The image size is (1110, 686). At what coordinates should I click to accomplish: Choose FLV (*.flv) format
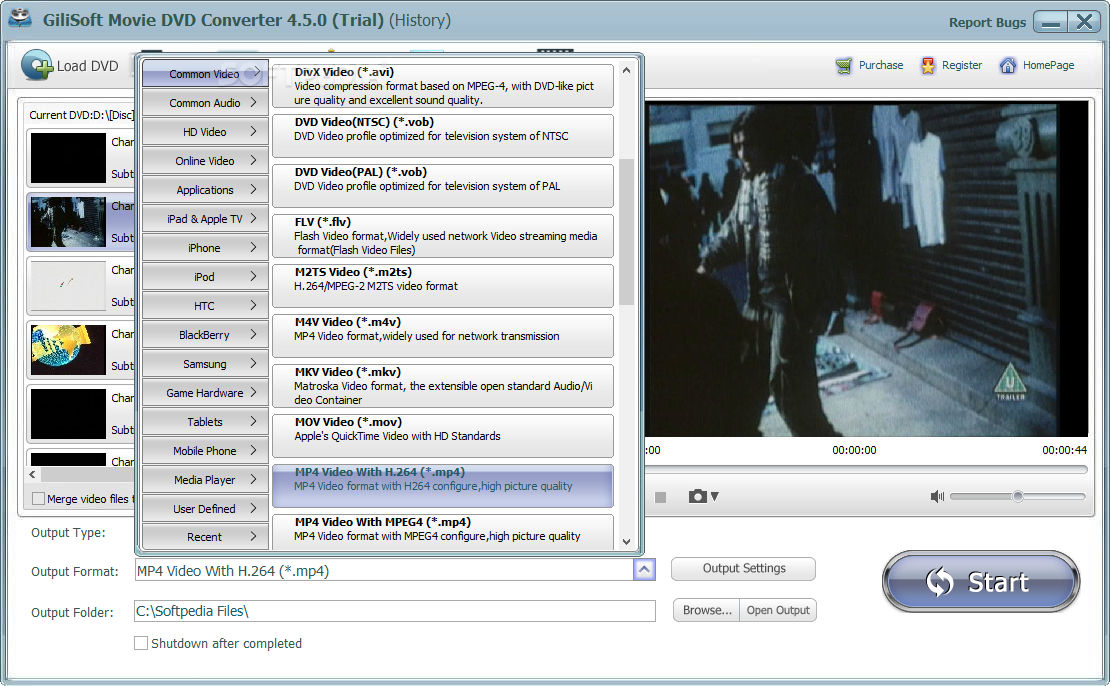443,236
